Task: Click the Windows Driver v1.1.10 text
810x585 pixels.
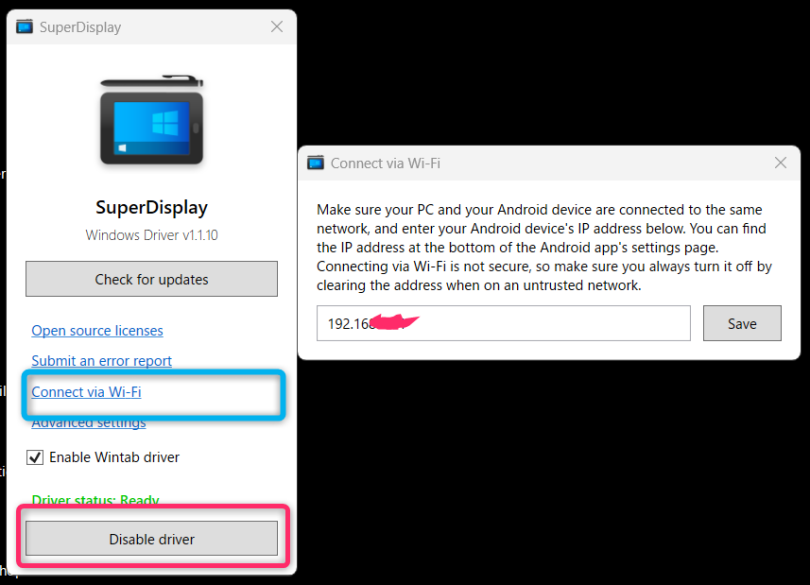Action: coord(151,235)
